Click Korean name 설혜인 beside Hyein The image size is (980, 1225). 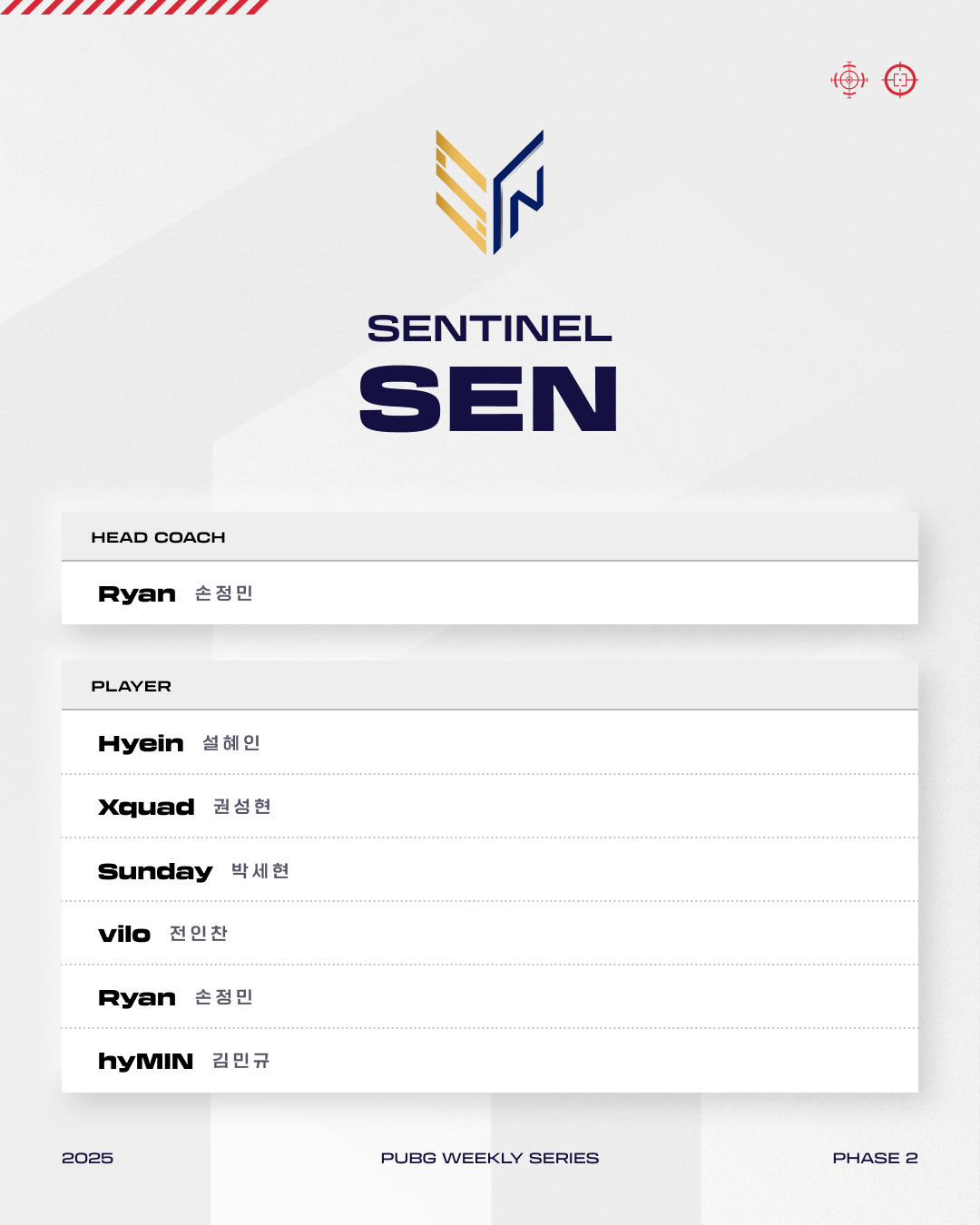click(231, 743)
